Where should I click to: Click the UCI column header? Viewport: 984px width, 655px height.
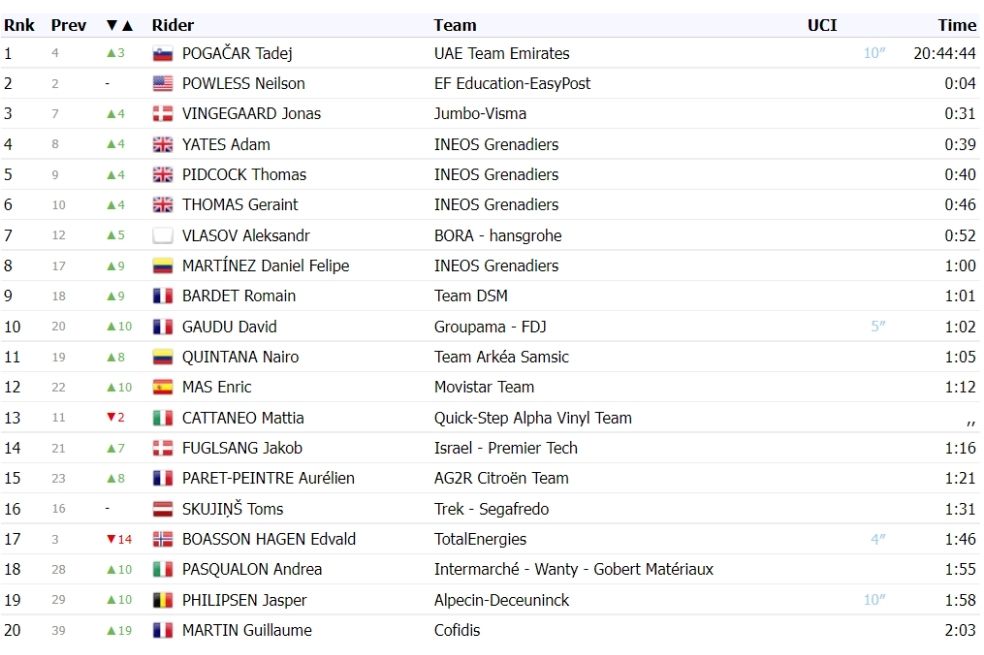822,26
